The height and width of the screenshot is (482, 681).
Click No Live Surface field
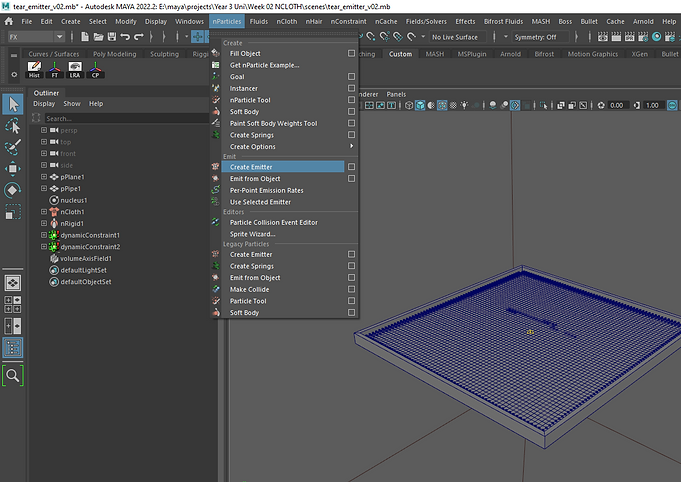tap(458, 37)
